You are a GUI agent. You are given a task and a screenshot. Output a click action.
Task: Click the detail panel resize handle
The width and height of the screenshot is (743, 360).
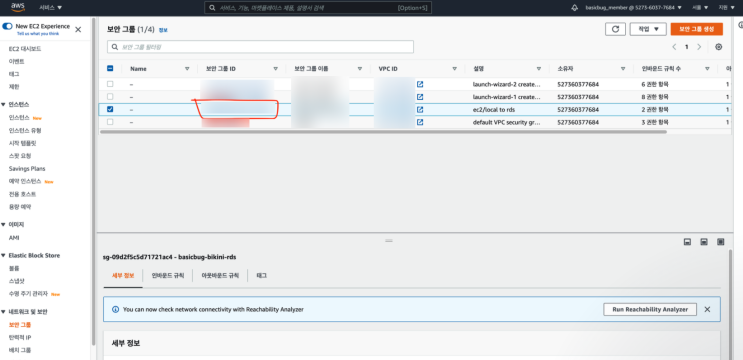point(389,241)
